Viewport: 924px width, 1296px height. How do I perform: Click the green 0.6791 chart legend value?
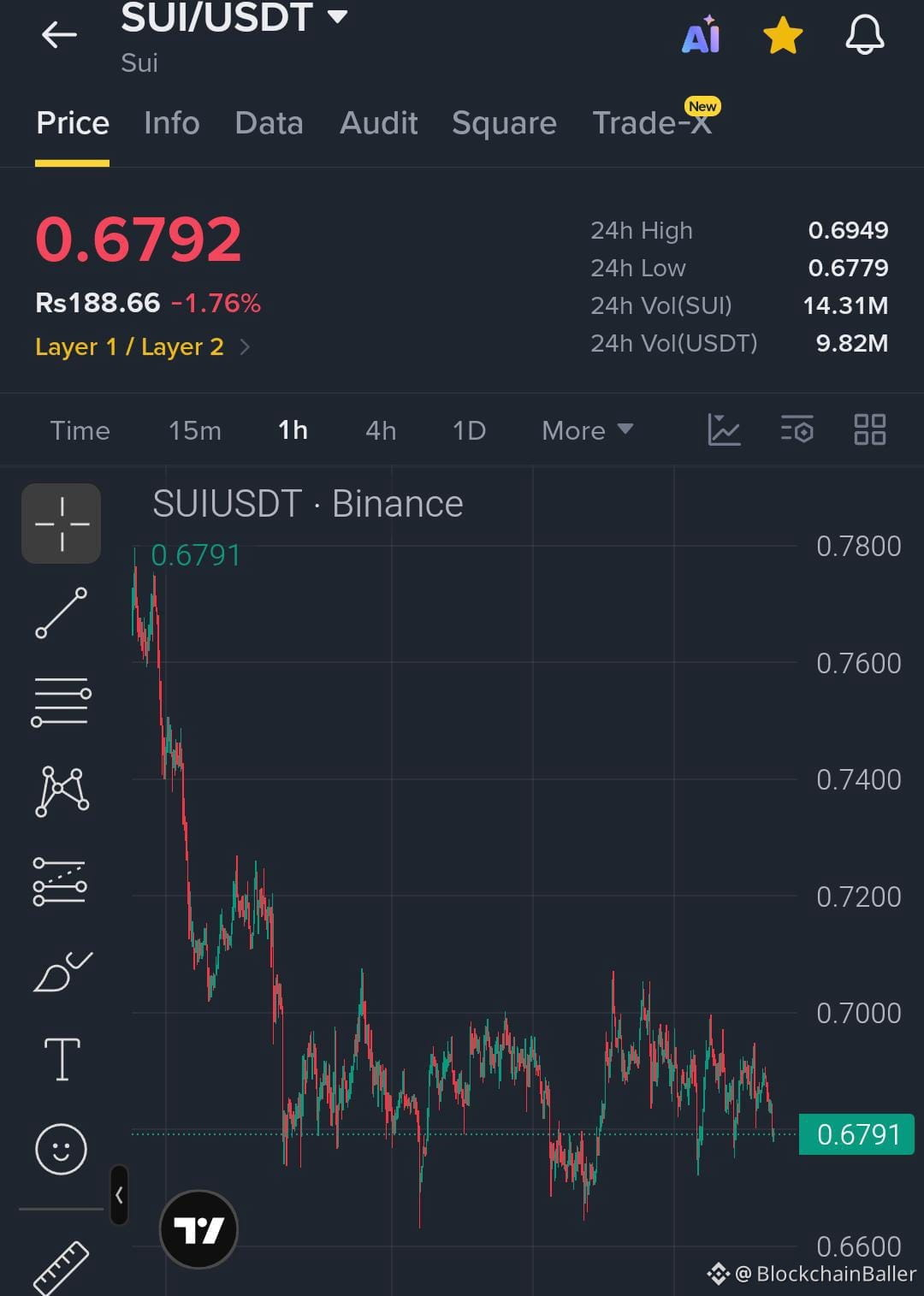pos(196,555)
